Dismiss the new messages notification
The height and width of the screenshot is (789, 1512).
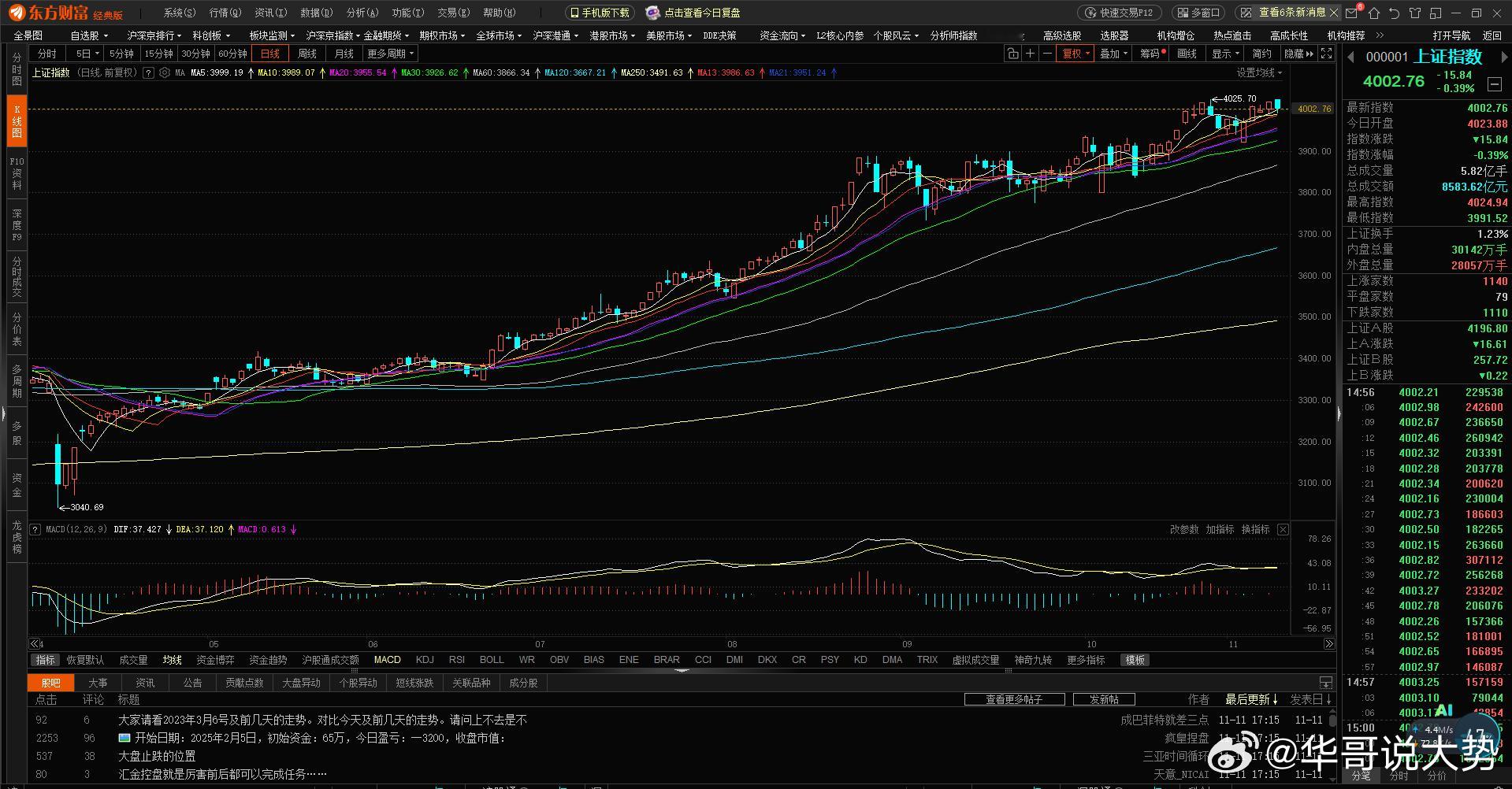[1333, 13]
